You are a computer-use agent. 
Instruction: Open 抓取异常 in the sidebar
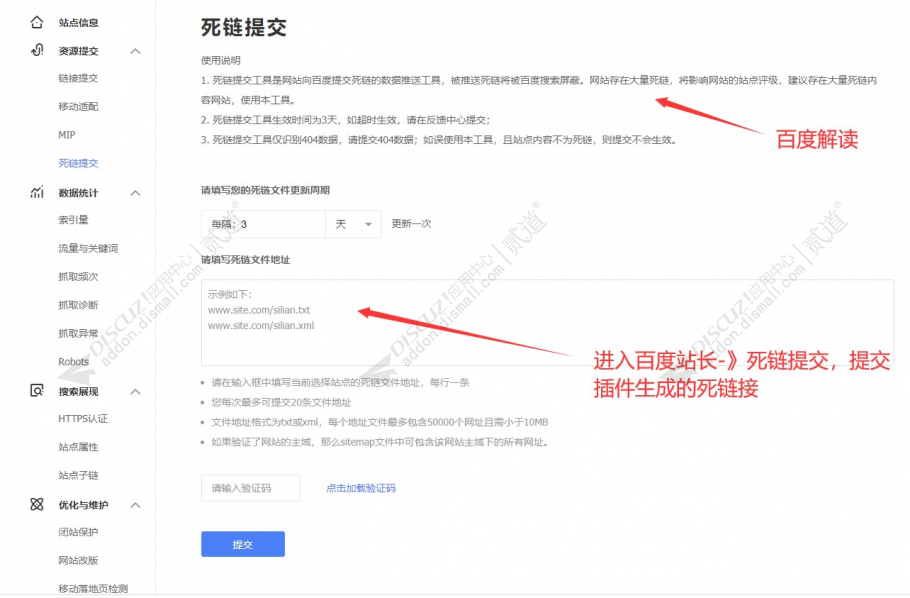pyautogui.click(x=78, y=333)
